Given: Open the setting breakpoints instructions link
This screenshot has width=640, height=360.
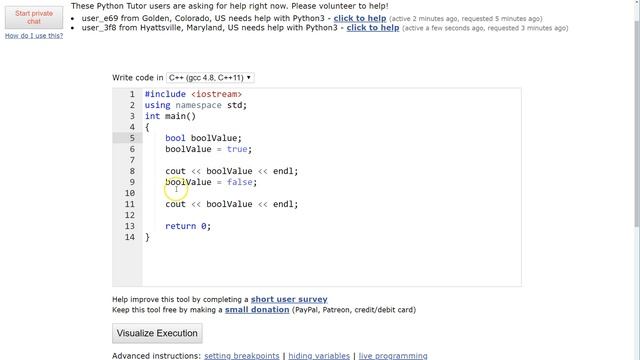Looking at the screenshot, I should click(x=242, y=356).
